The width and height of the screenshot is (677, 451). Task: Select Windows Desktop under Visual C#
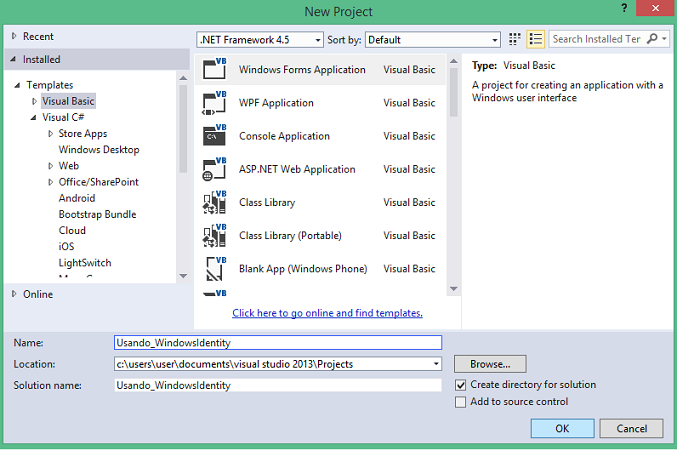(x=99, y=150)
